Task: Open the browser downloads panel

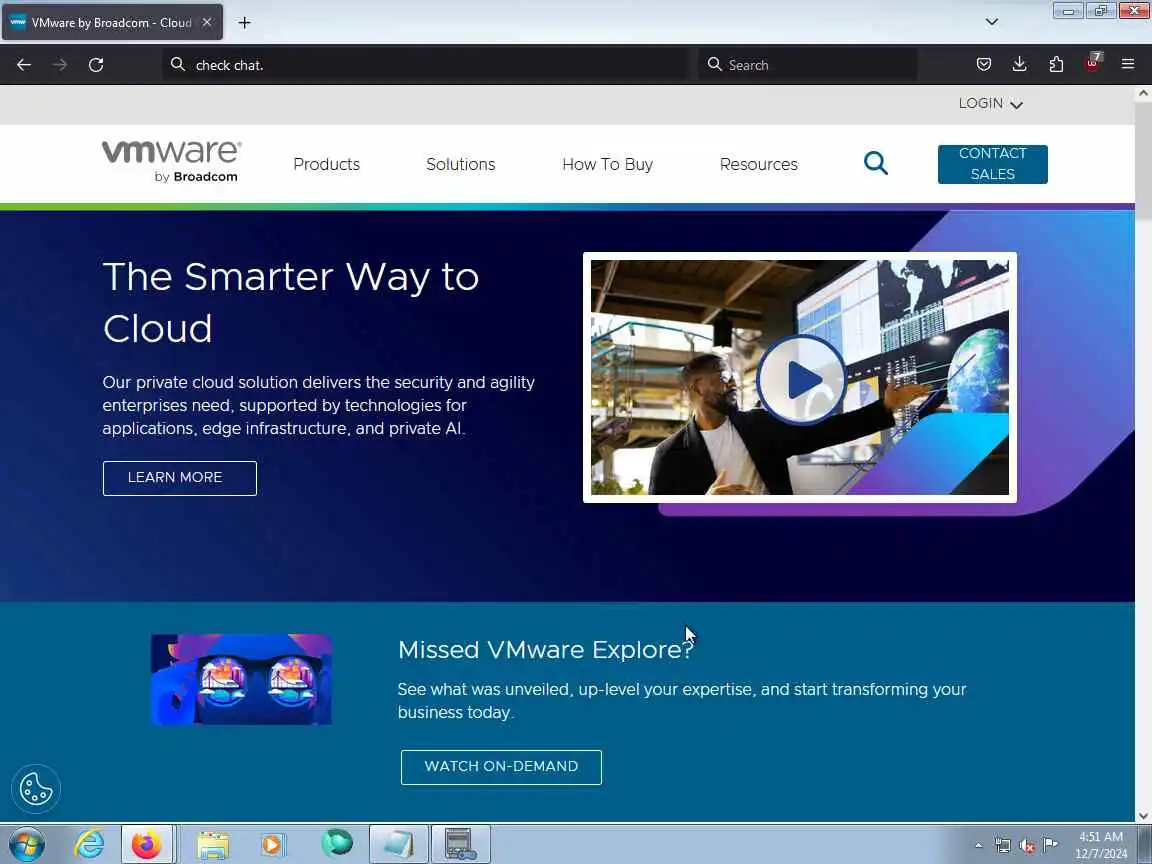Action: pyautogui.click(x=1020, y=65)
